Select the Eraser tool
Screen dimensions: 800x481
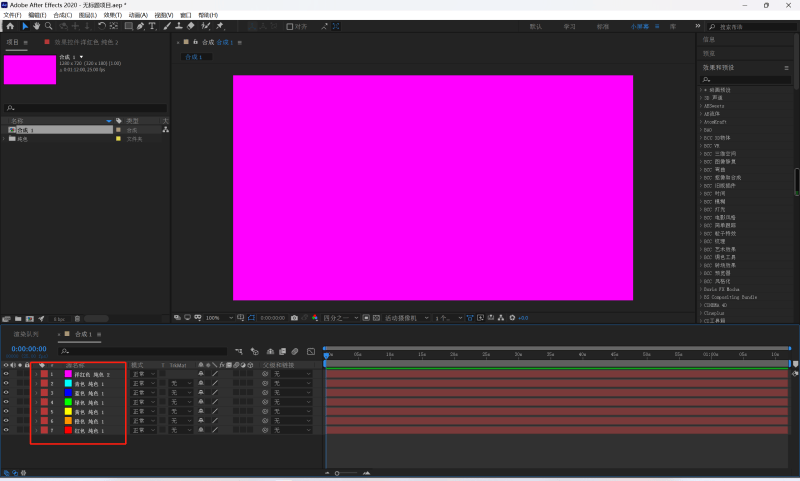click(191, 26)
